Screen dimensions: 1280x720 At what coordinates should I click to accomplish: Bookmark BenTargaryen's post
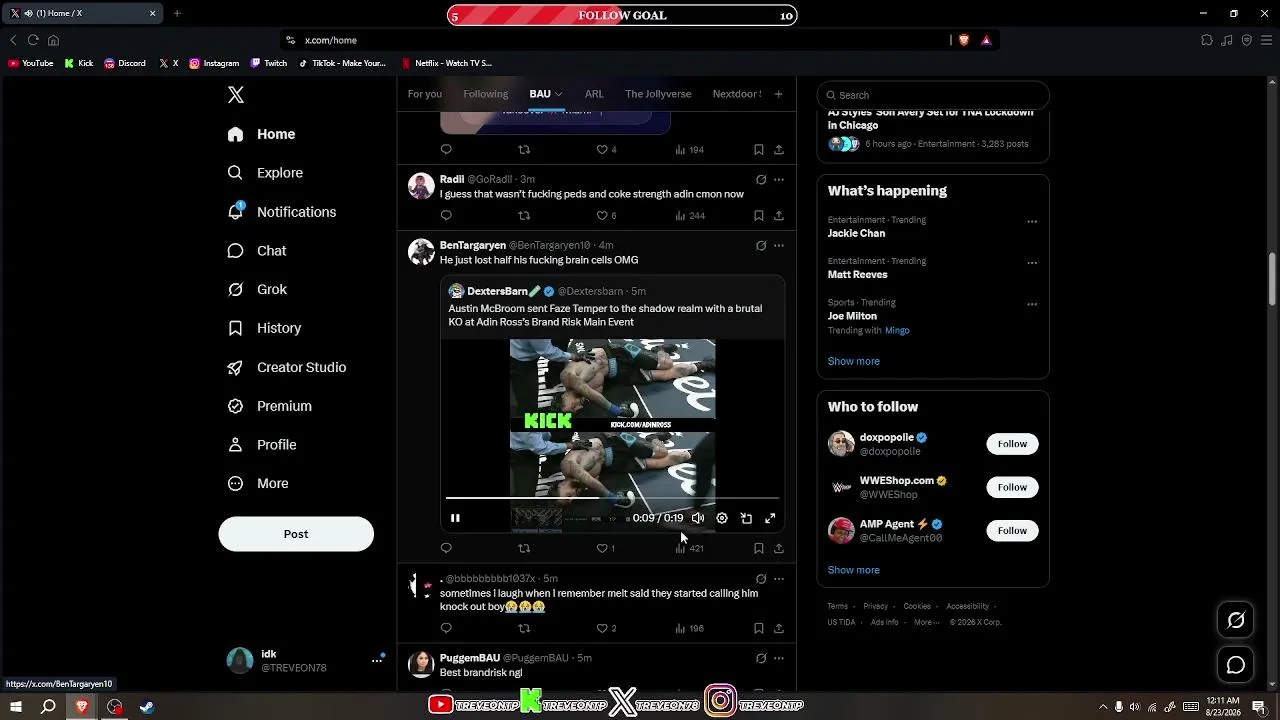pos(759,548)
